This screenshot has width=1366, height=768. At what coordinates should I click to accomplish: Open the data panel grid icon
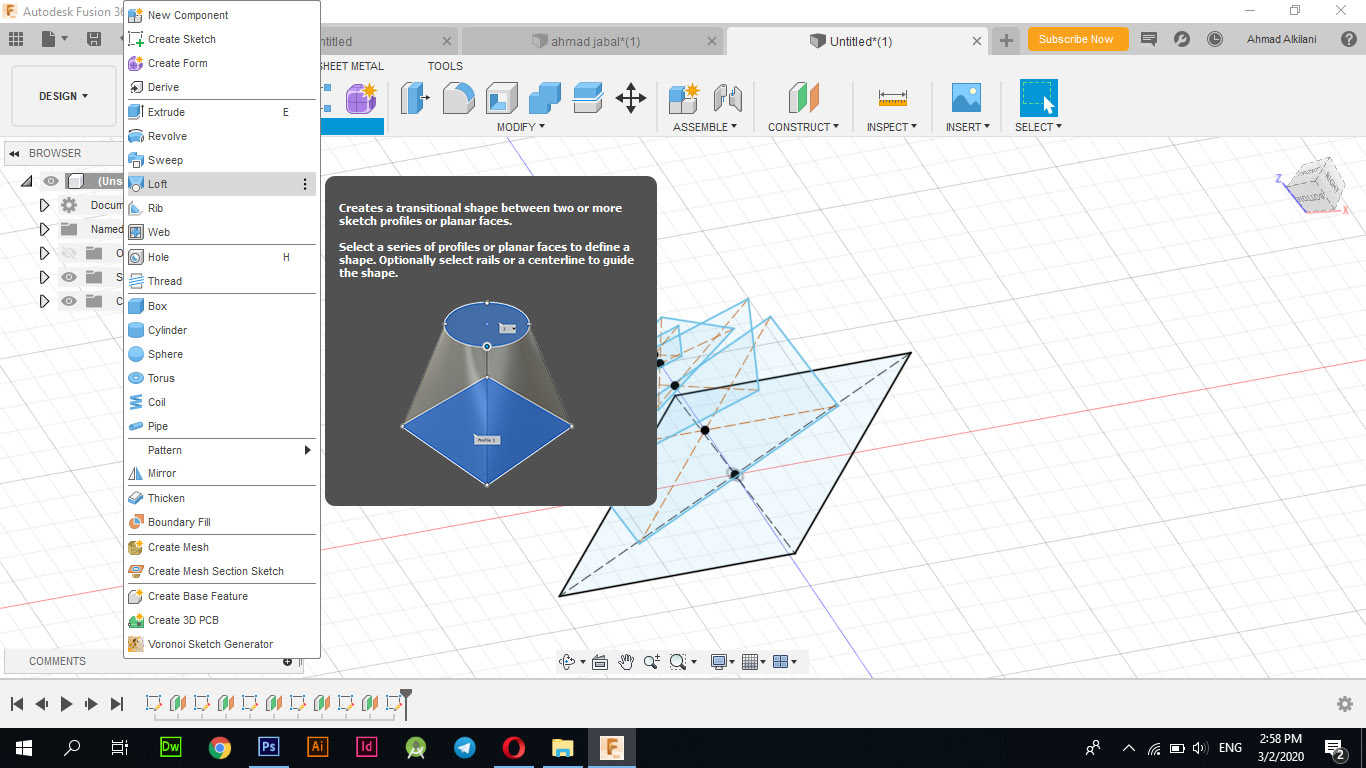coord(16,39)
